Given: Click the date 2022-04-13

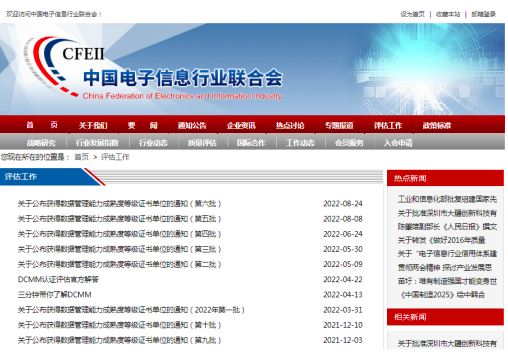Looking at the screenshot, I should (x=343, y=295).
